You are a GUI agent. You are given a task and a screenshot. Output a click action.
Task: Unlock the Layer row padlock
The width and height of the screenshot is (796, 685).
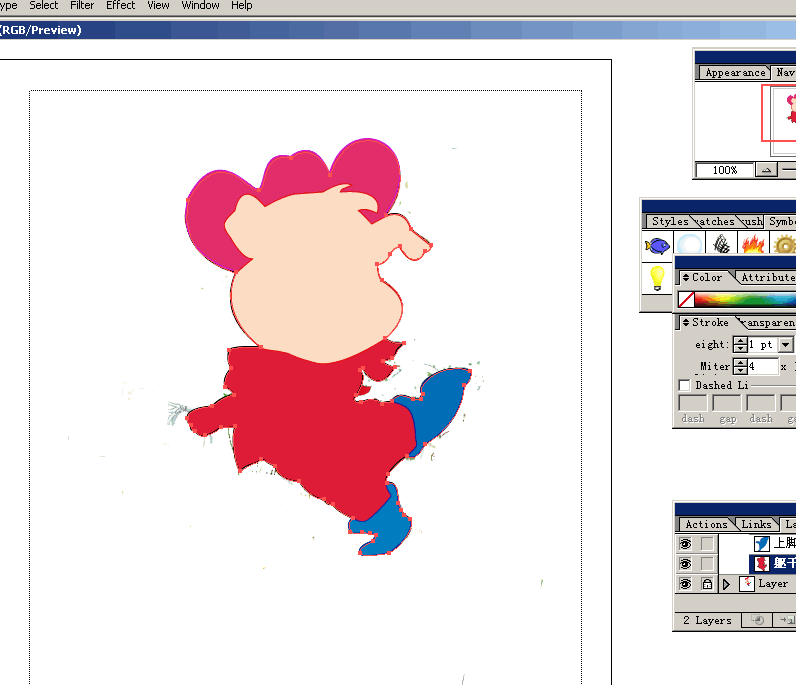(707, 584)
